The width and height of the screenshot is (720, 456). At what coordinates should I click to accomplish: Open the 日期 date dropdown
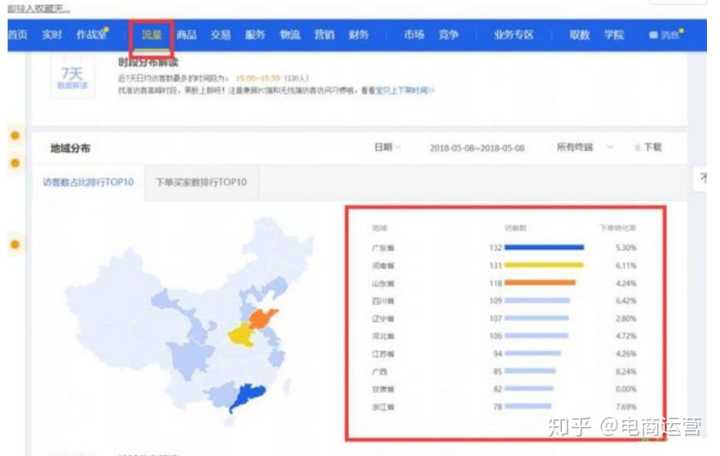pos(386,147)
